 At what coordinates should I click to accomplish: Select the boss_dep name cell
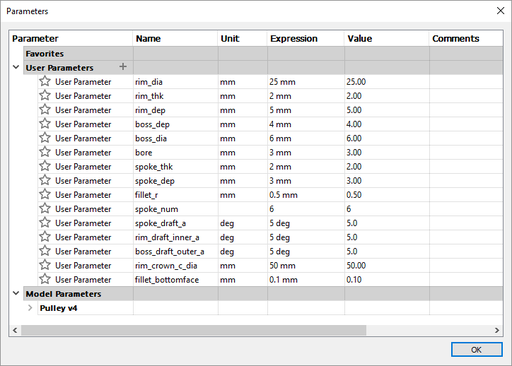(176, 124)
